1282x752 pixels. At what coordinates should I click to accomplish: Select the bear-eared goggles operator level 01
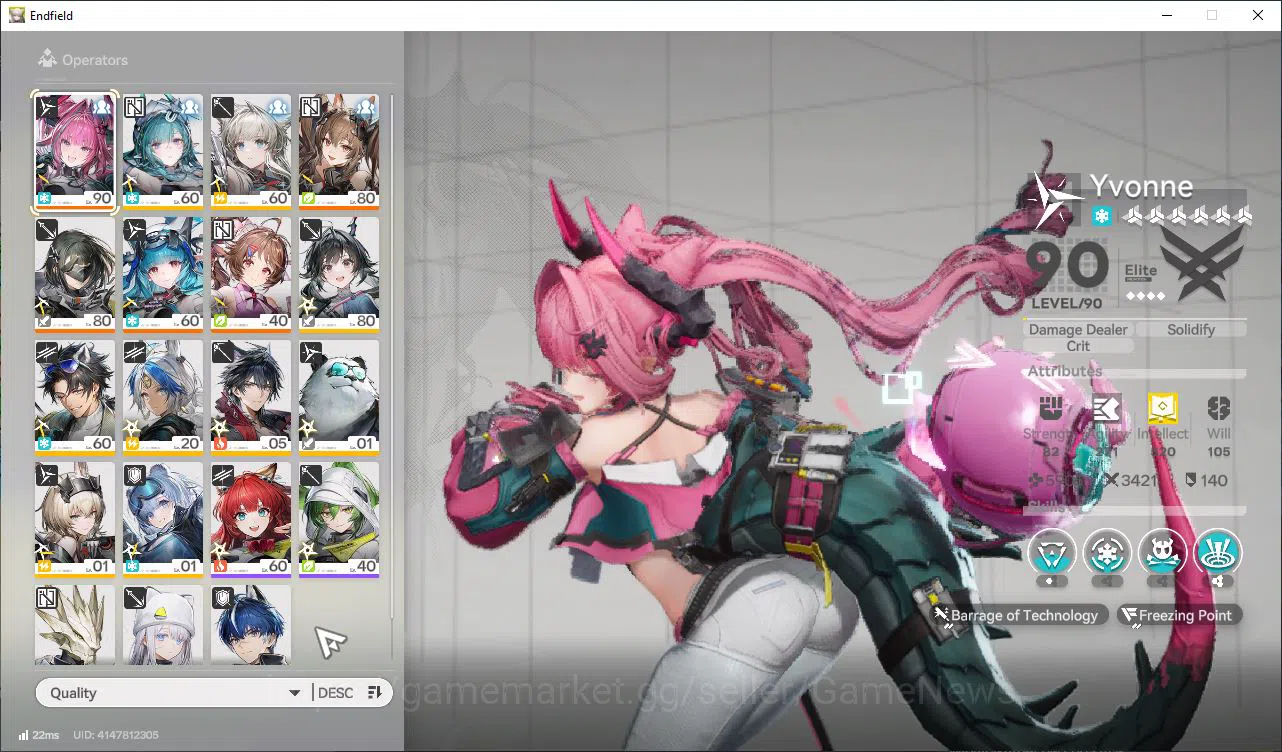(x=163, y=520)
